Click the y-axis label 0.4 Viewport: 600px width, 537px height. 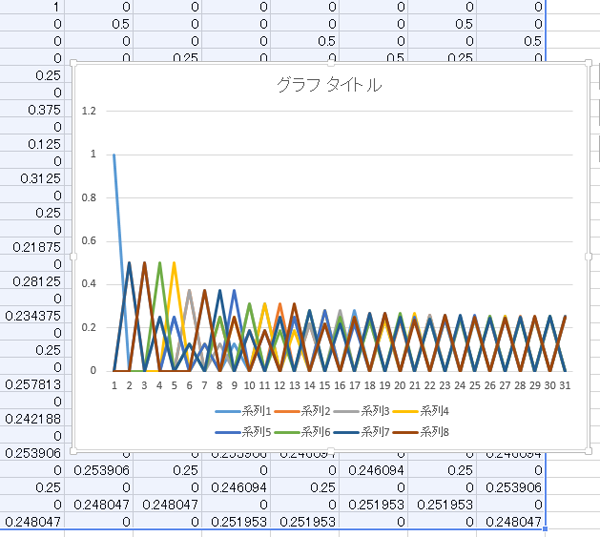(89, 284)
